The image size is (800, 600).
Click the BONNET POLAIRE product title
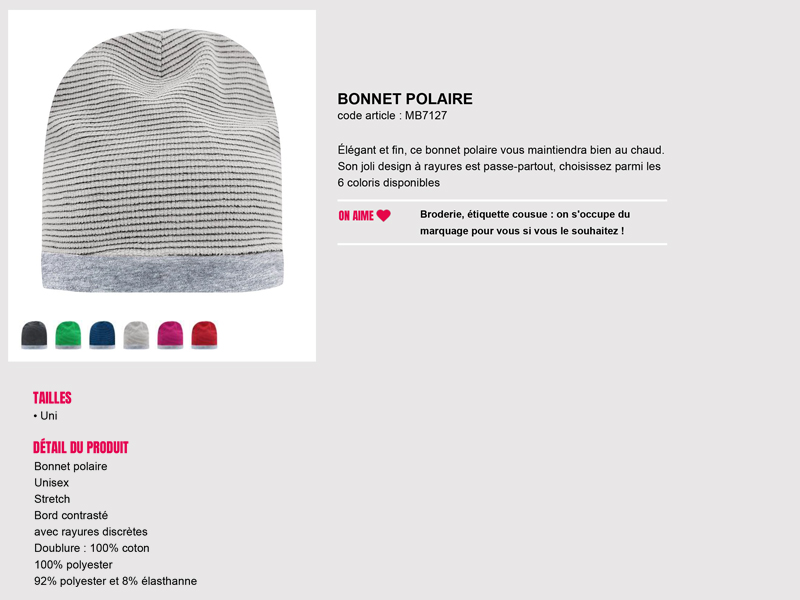pos(405,99)
